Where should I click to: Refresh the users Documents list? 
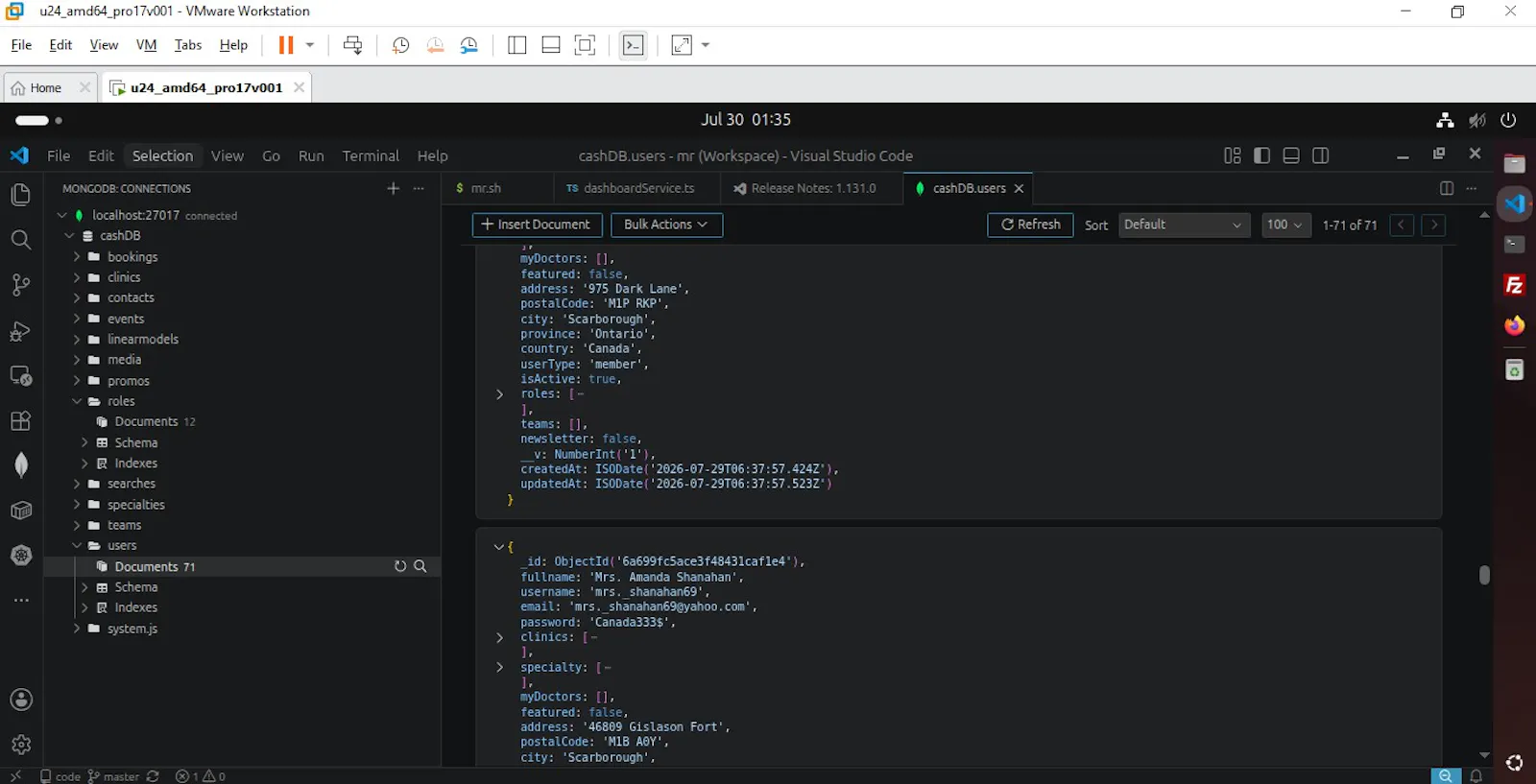[x=400, y=566]
